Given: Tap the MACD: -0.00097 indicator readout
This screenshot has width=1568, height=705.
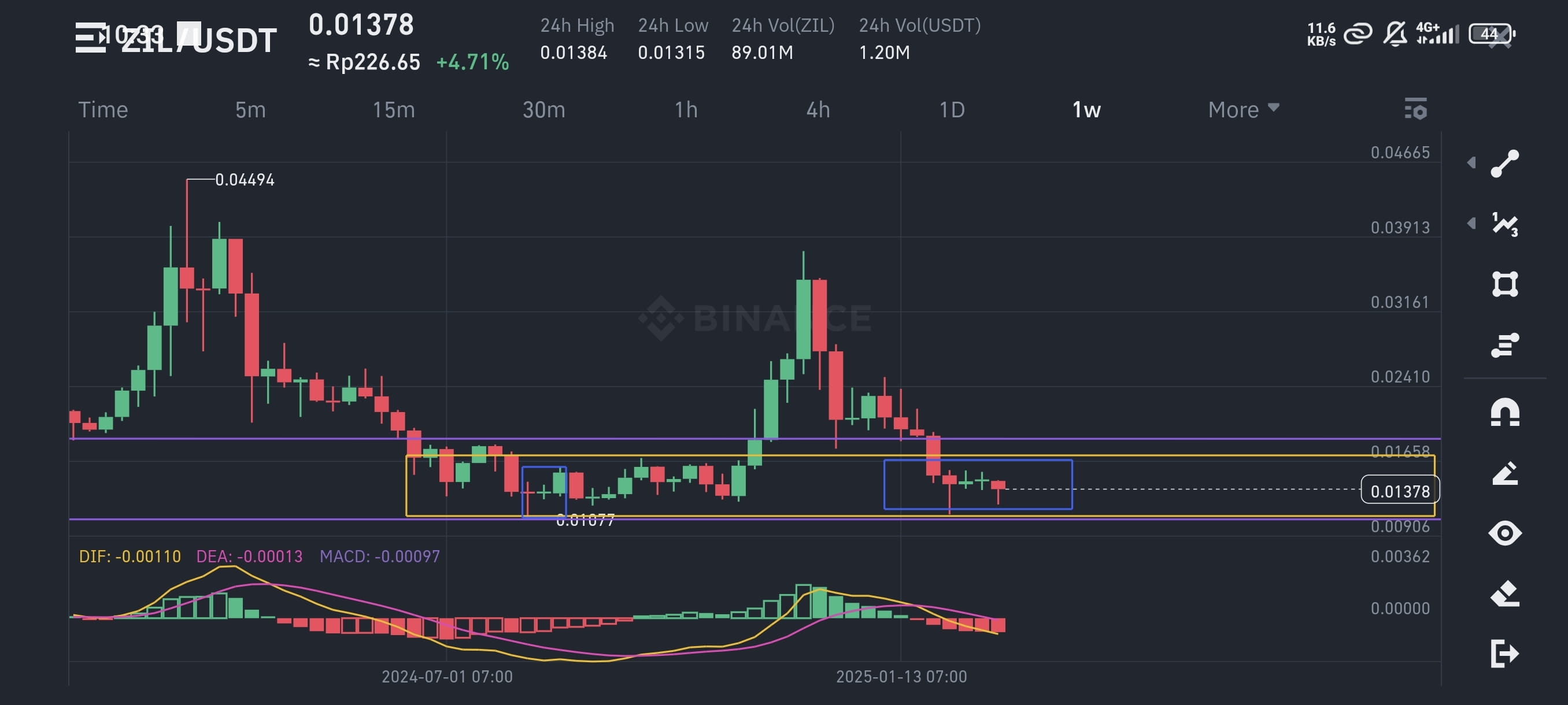Looking at the screenshot, I should [379, 556].
